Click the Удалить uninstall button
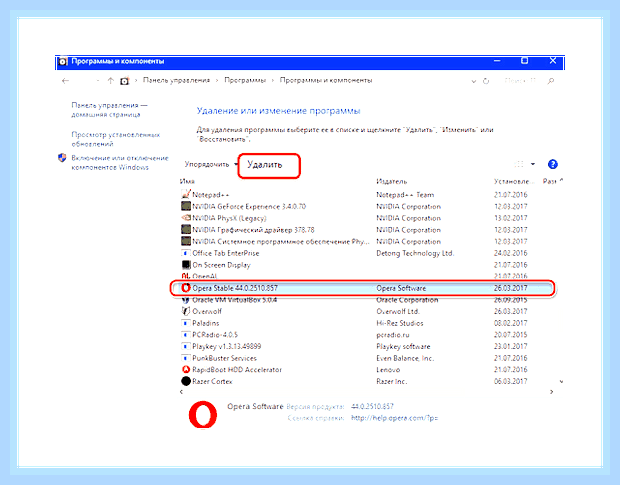The width and height of the screenshot is (620, 485). click(265, 165)
